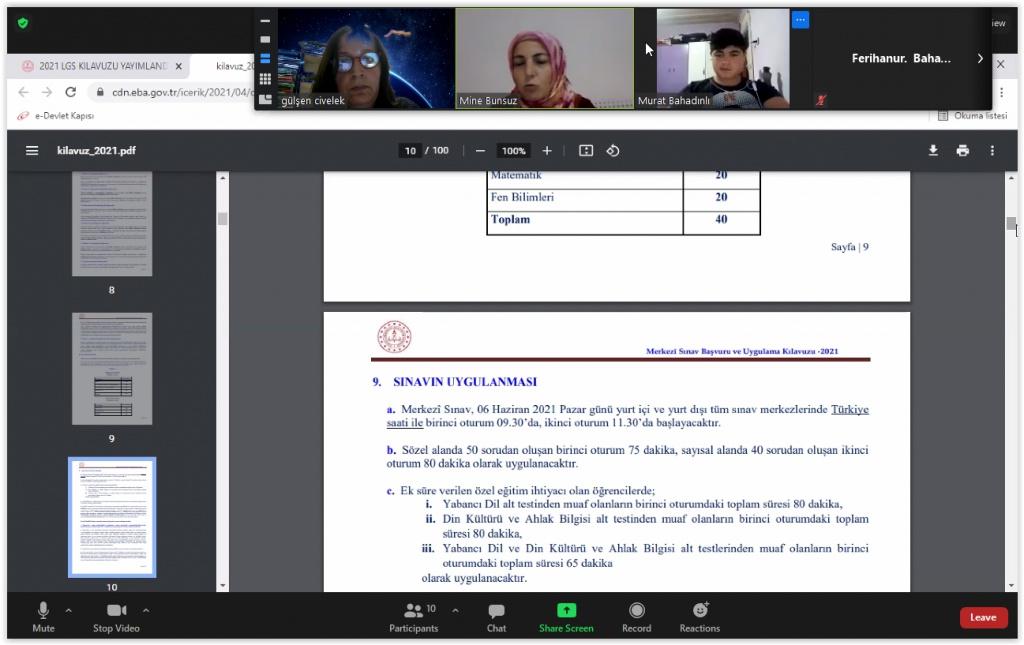Expand the arrow next to Participants
This screenshot has height=645, width=1024.
(455, 610)
